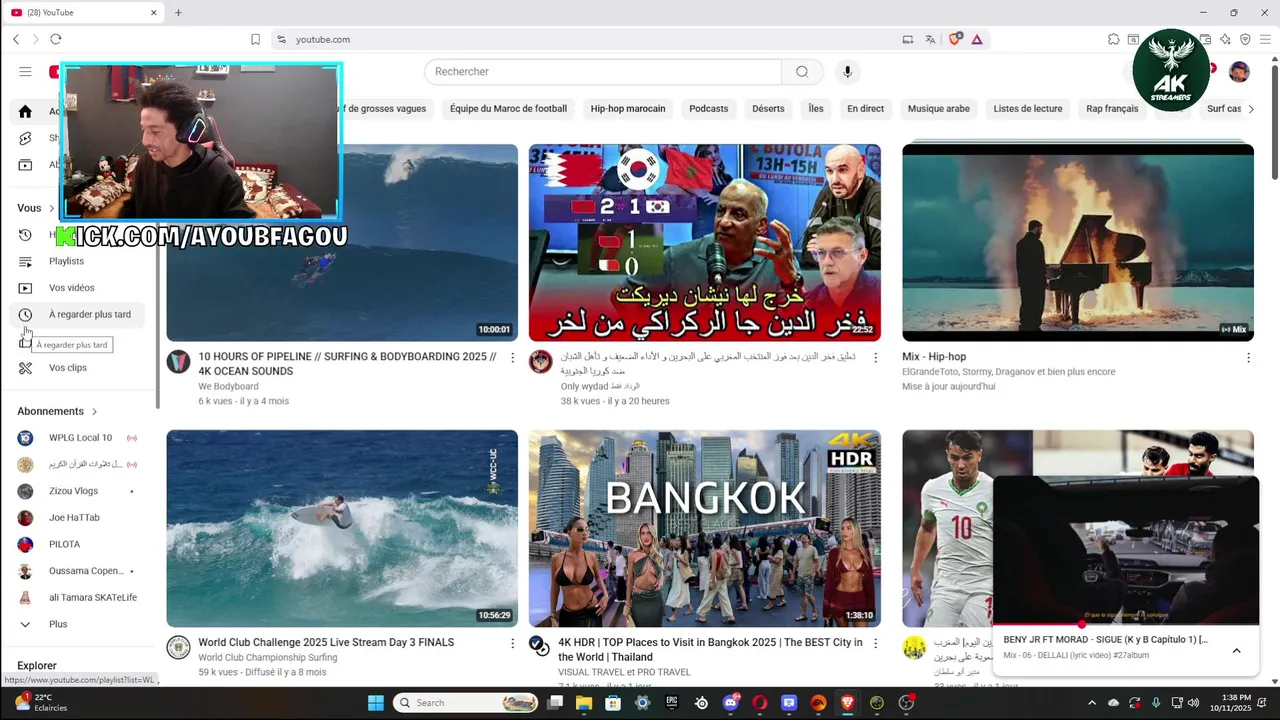Screen dimensions: 1280x720
Task: Open the YouTube account avatar menu
Action: tap(1239, 71)
